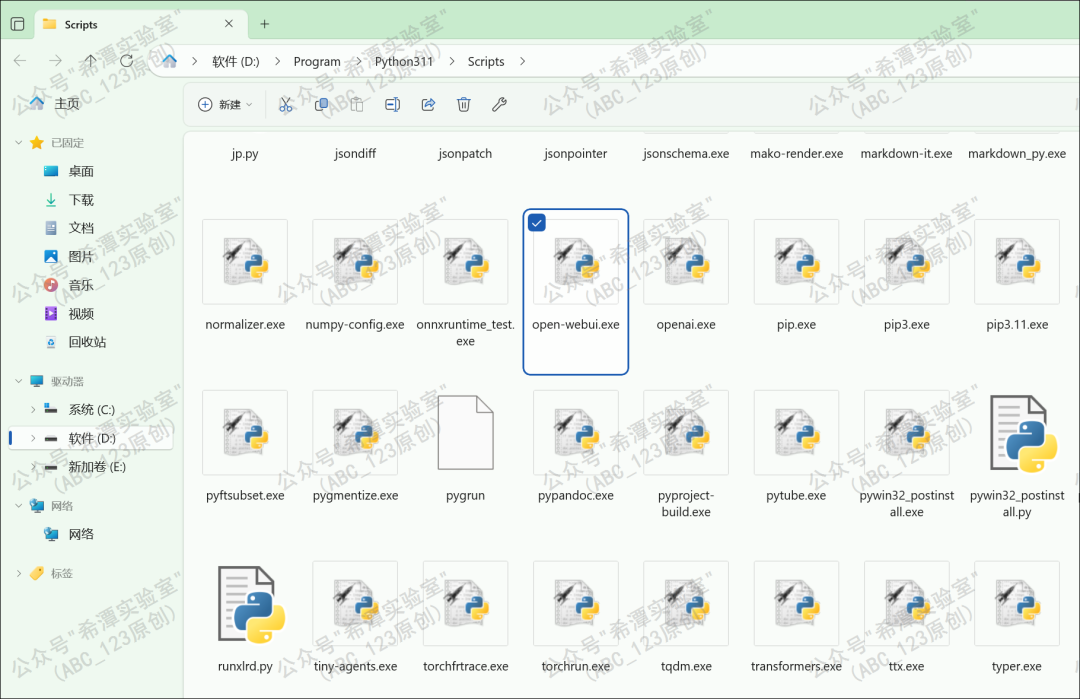1080x699 pixels.
Task: Click the home icon in address bar
Action: coord(169,61)
